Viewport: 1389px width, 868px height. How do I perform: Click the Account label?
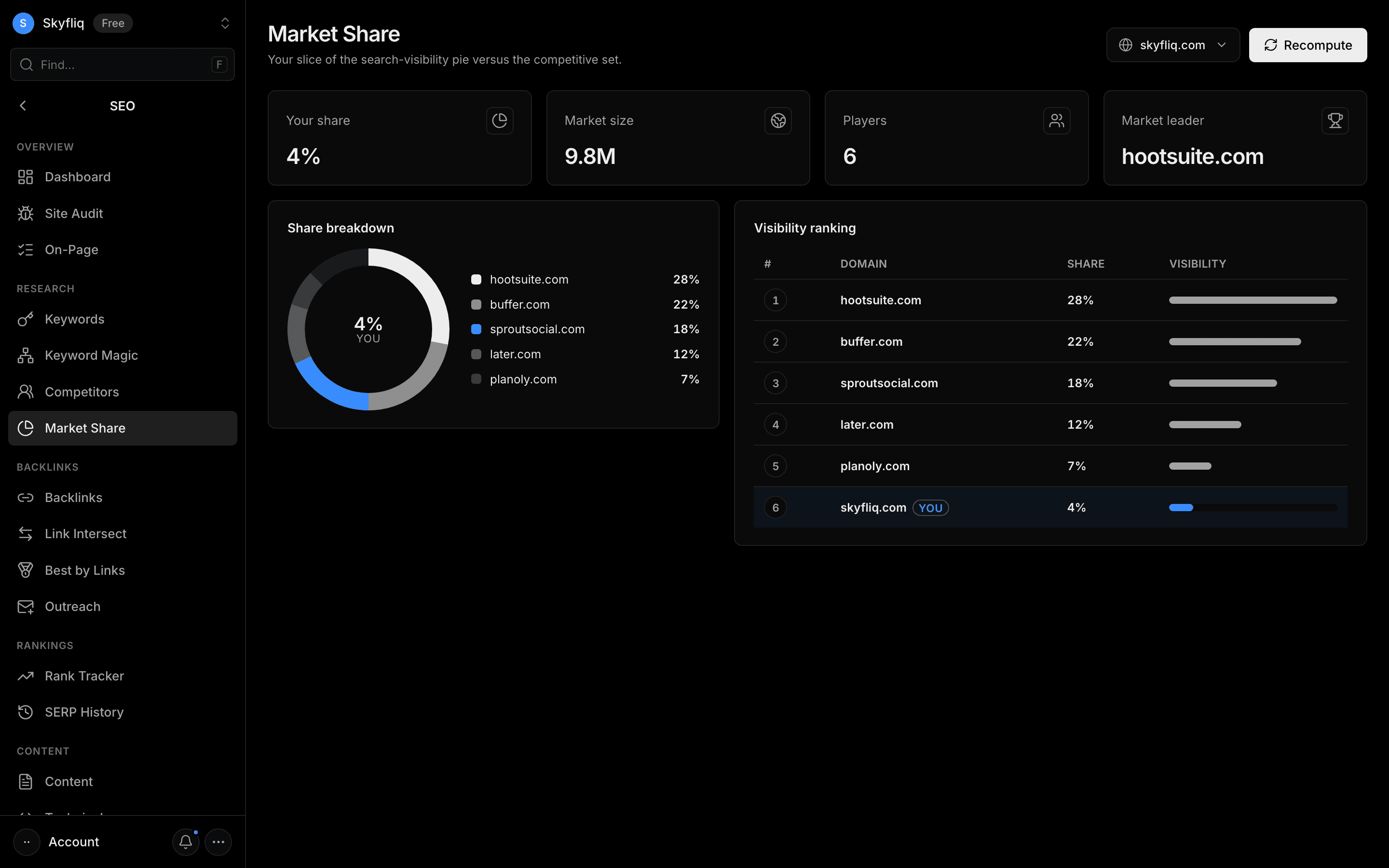(73, 841)
